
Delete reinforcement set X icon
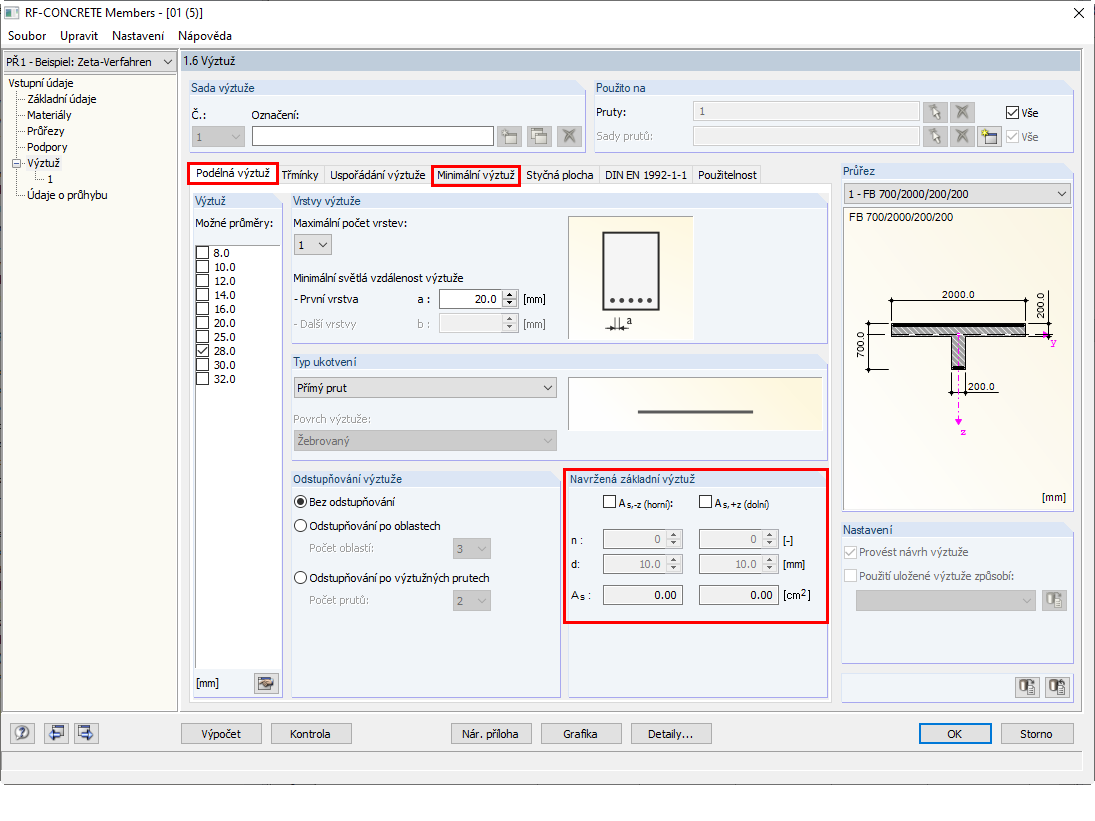[569, 136]
